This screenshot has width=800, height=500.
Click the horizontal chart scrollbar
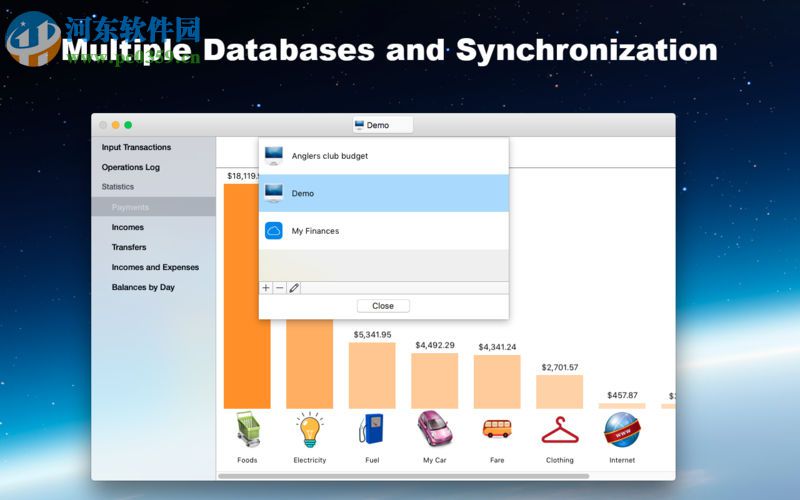pos(404,476)
